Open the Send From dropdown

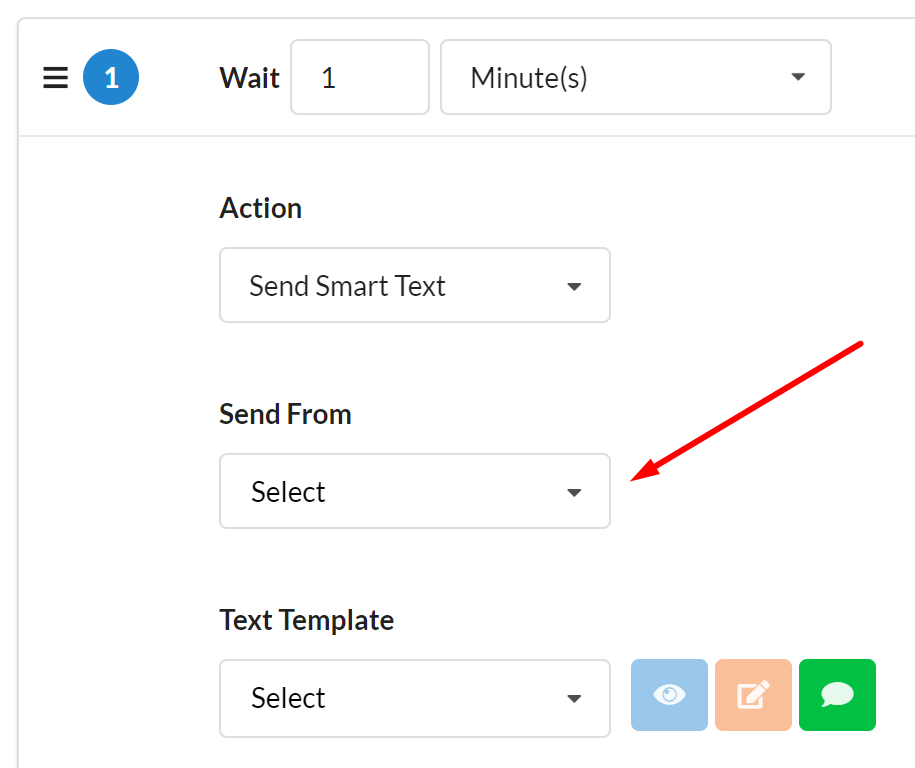click(x=414, y=492)
